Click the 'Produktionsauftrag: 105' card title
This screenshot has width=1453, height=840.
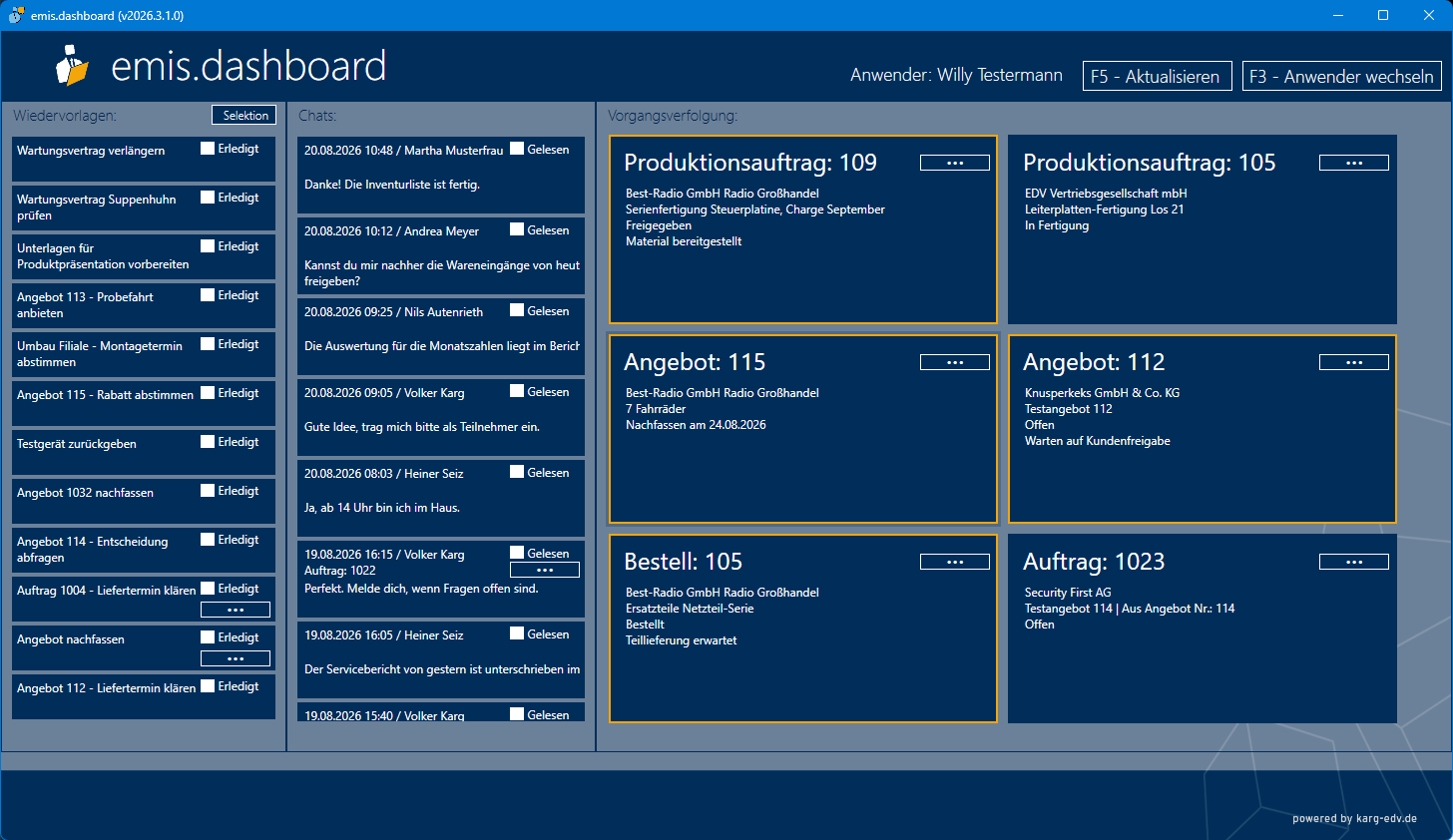pyautogui.click(x=1150, y=163)
